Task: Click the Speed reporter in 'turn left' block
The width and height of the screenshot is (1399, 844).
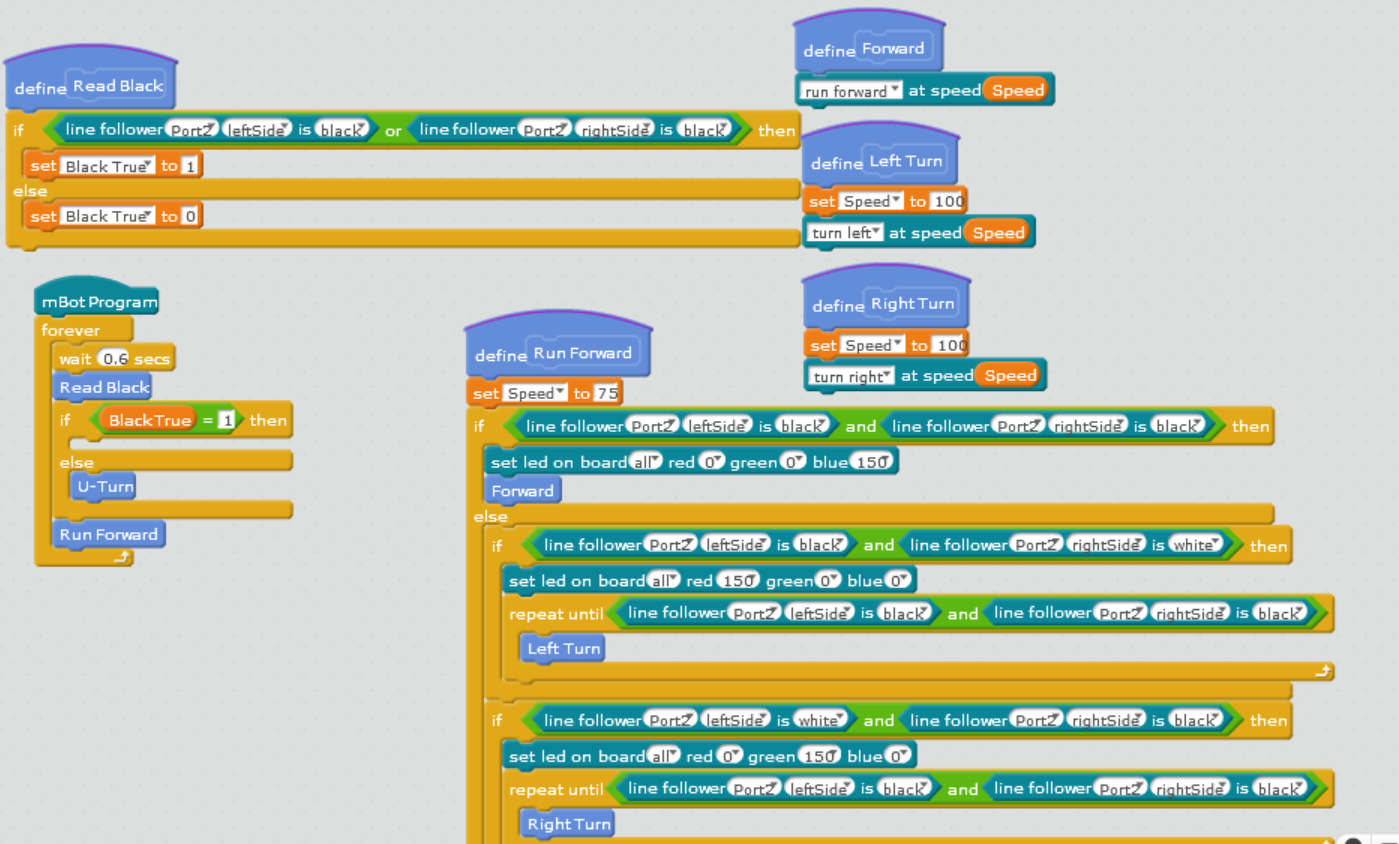Action: click(x=998, y=233)
